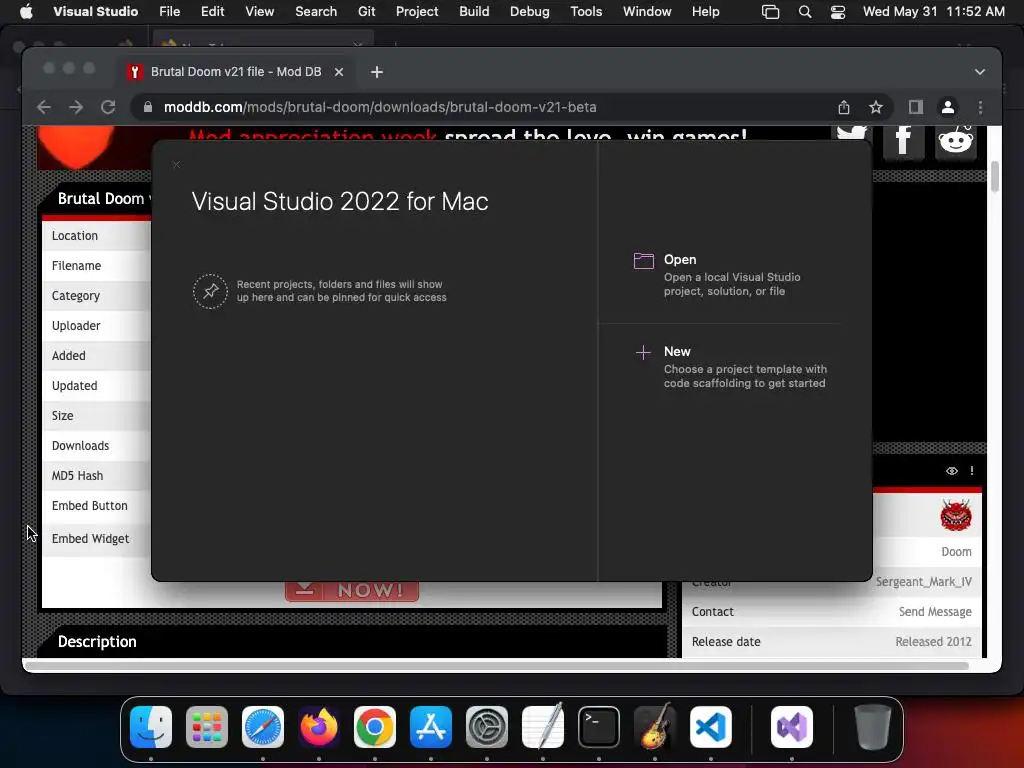1024x768 pixels.
Task: Click the "Visual Studio 2022 for Mac" title
Action: tap(340, 201)
